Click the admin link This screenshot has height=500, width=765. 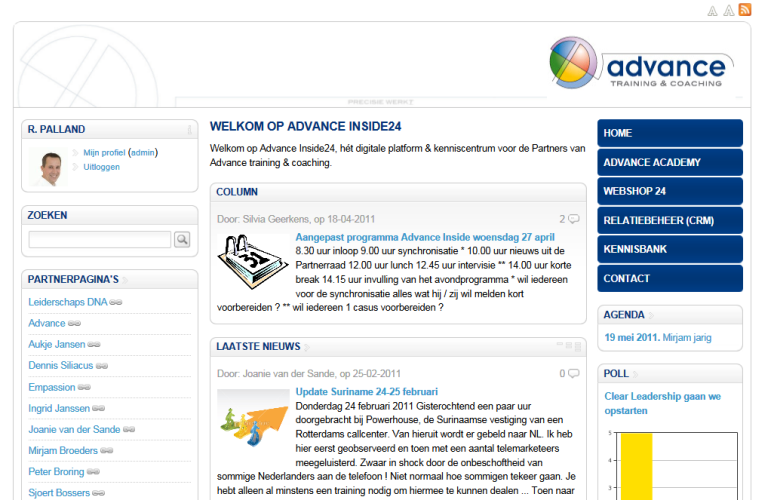(x=142, y=153)
